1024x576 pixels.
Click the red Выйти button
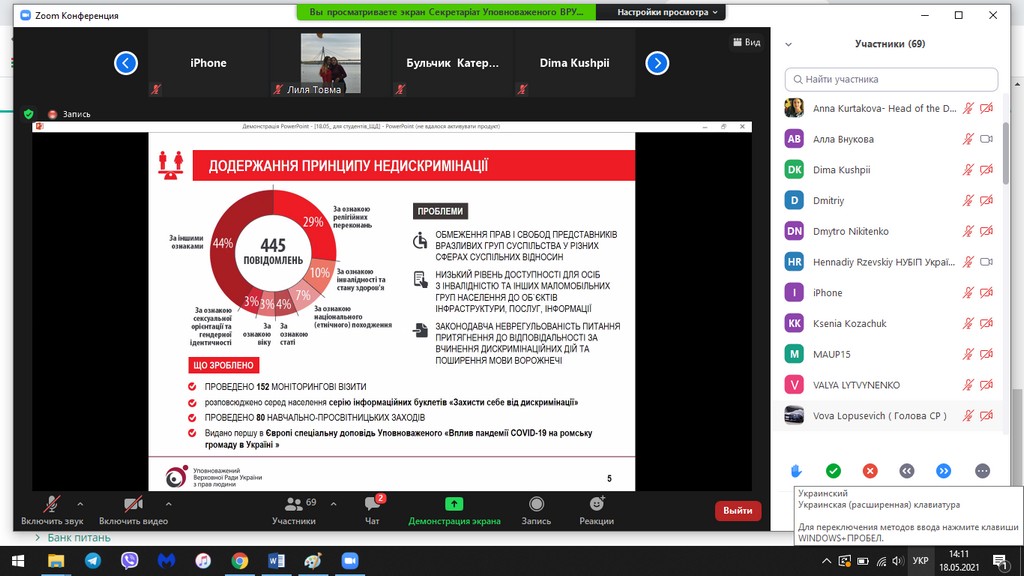[x=738, y=510]
